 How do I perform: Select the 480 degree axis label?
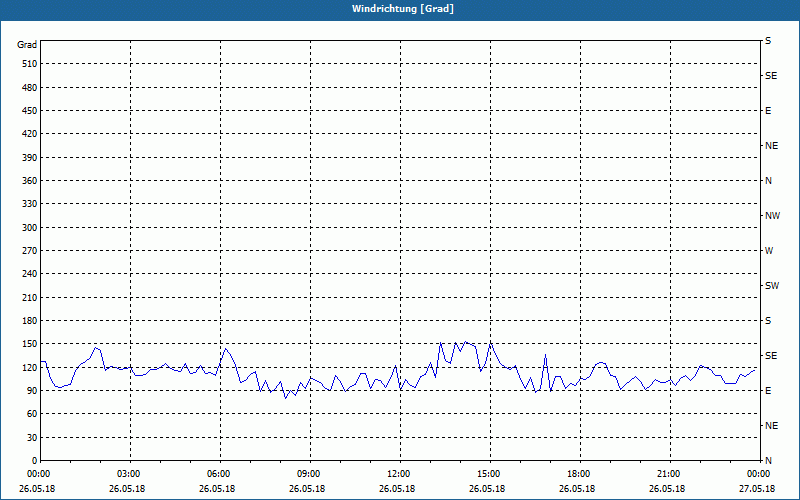click(30, 87)
